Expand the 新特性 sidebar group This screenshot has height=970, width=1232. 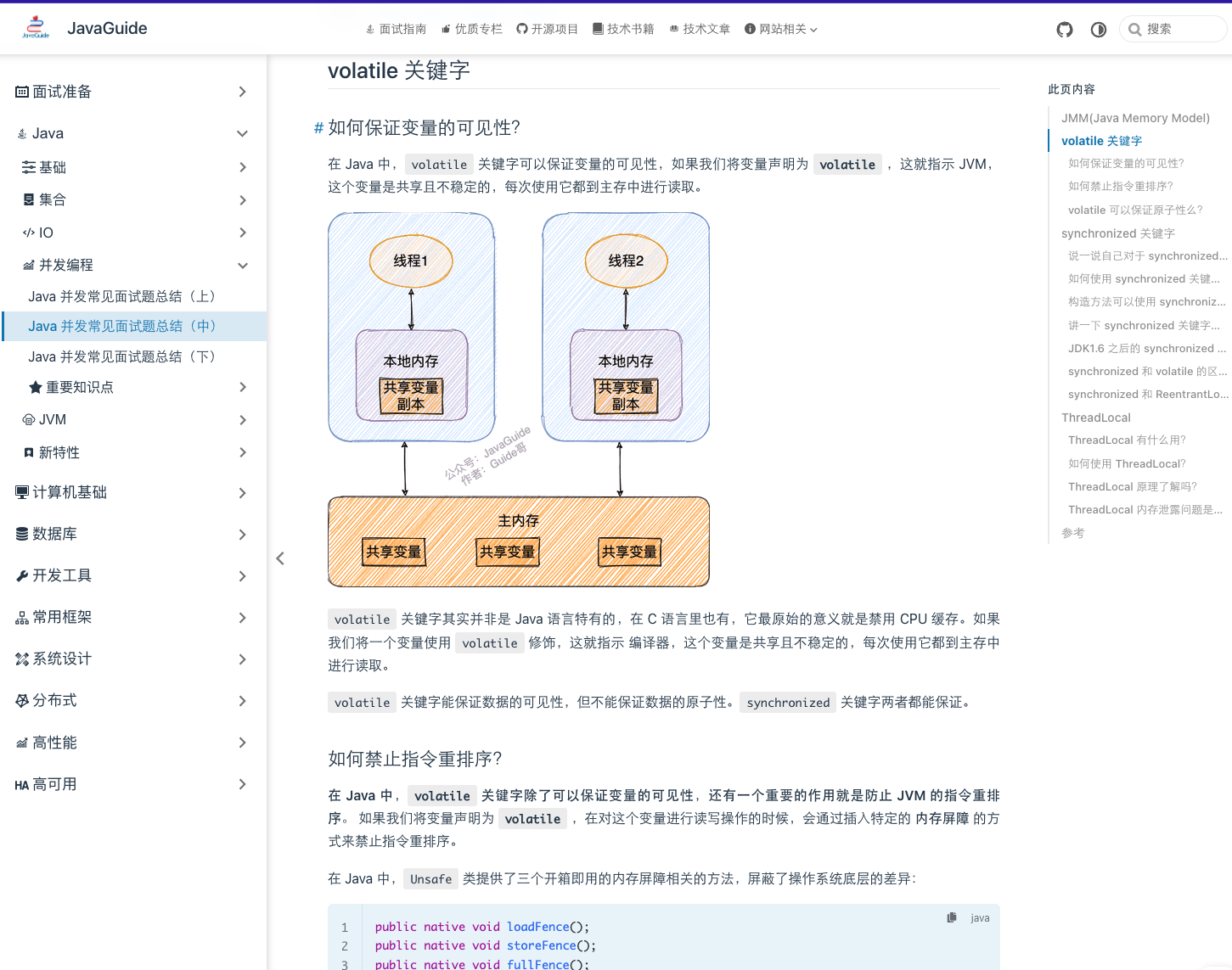point(135,452)
